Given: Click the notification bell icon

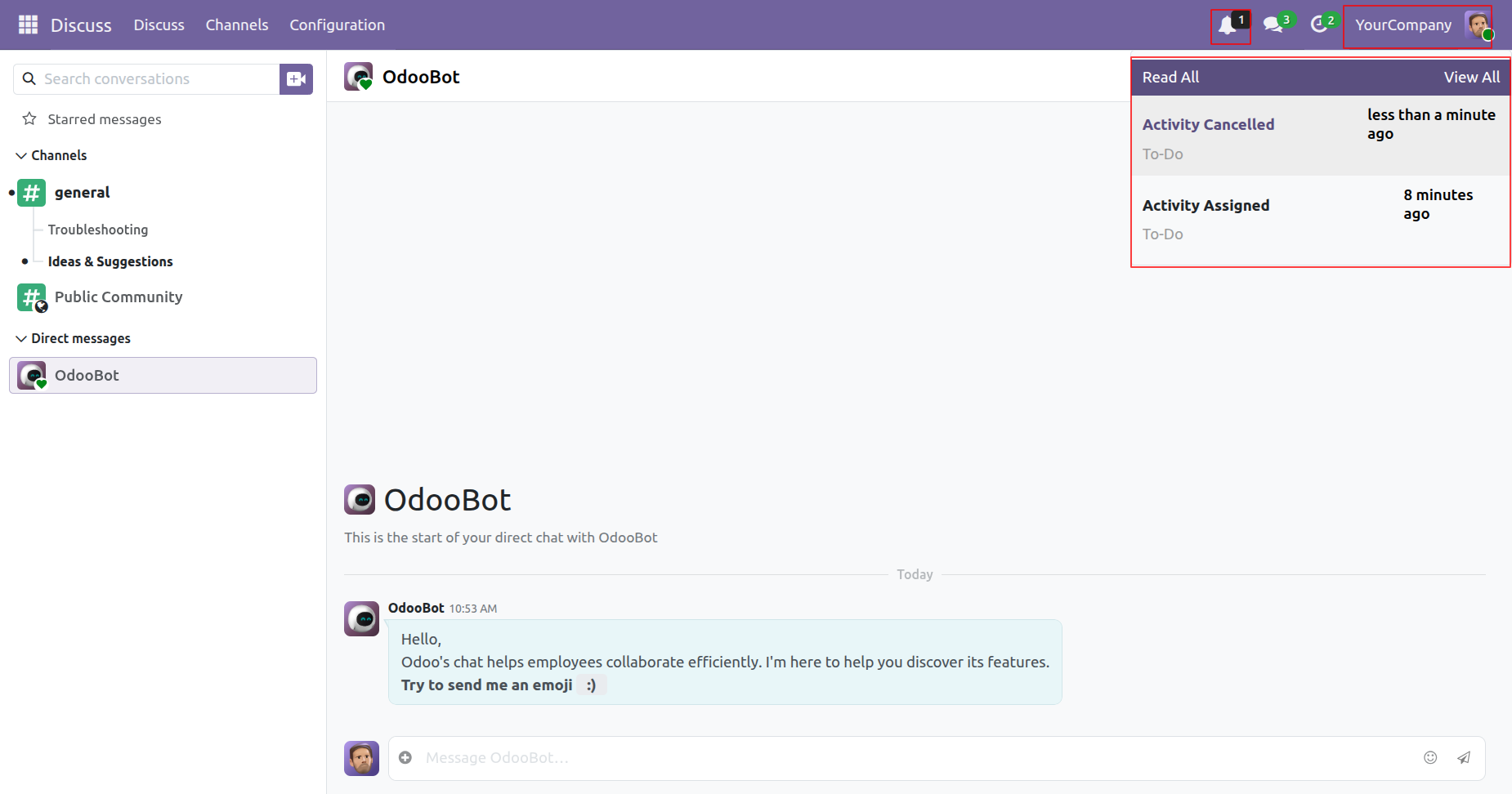Looking at the screenshot, I should (1228, 25).
